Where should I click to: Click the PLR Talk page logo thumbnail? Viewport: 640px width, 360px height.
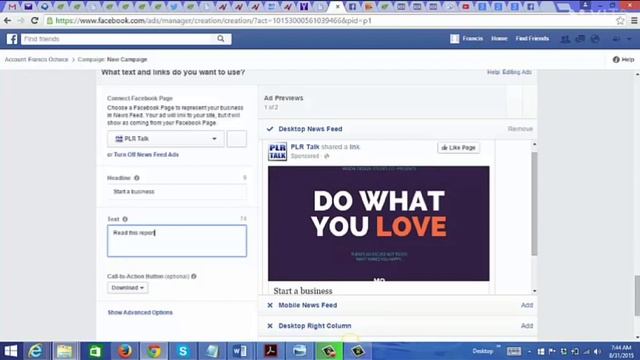(x=278, y=151)
